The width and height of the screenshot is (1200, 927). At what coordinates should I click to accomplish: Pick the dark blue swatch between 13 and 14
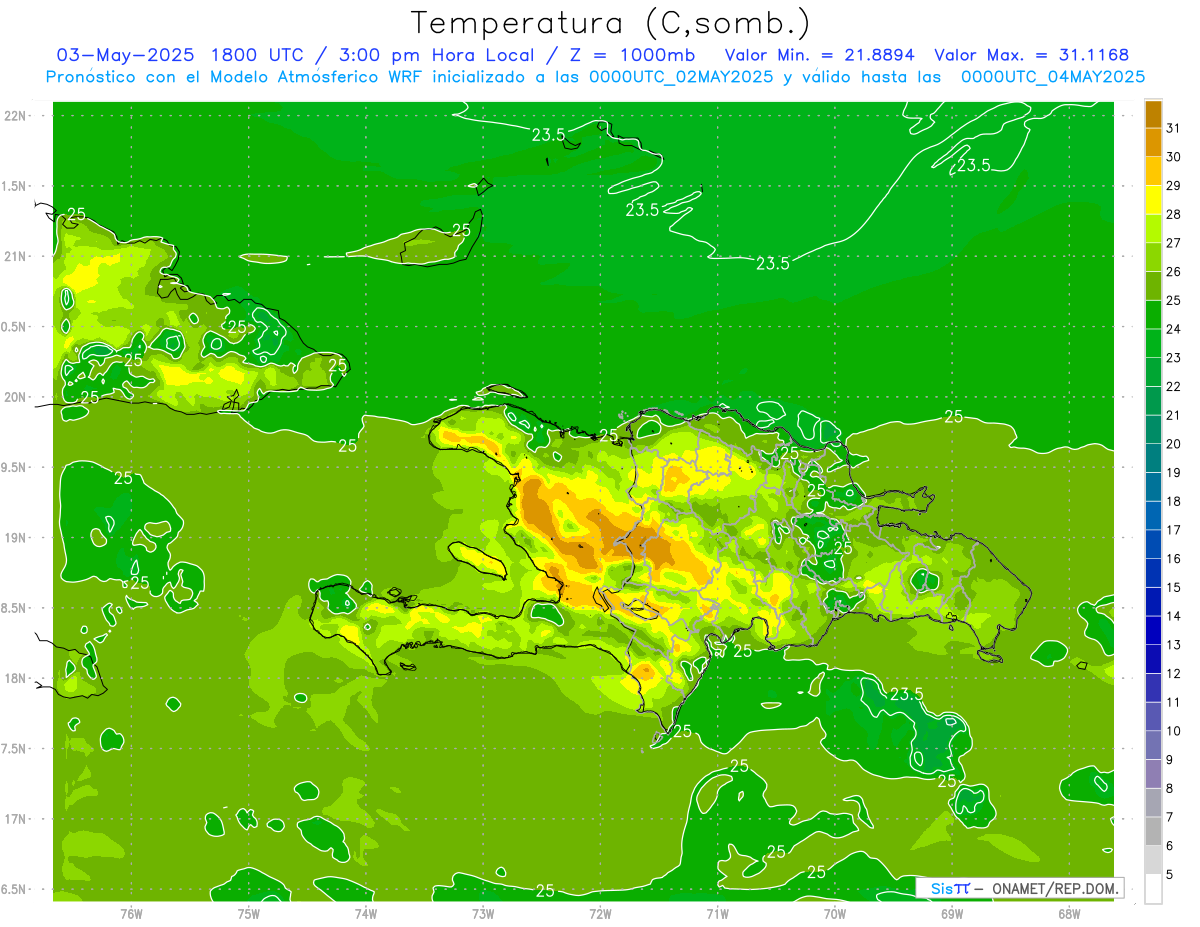click(x=1153, y=630)
